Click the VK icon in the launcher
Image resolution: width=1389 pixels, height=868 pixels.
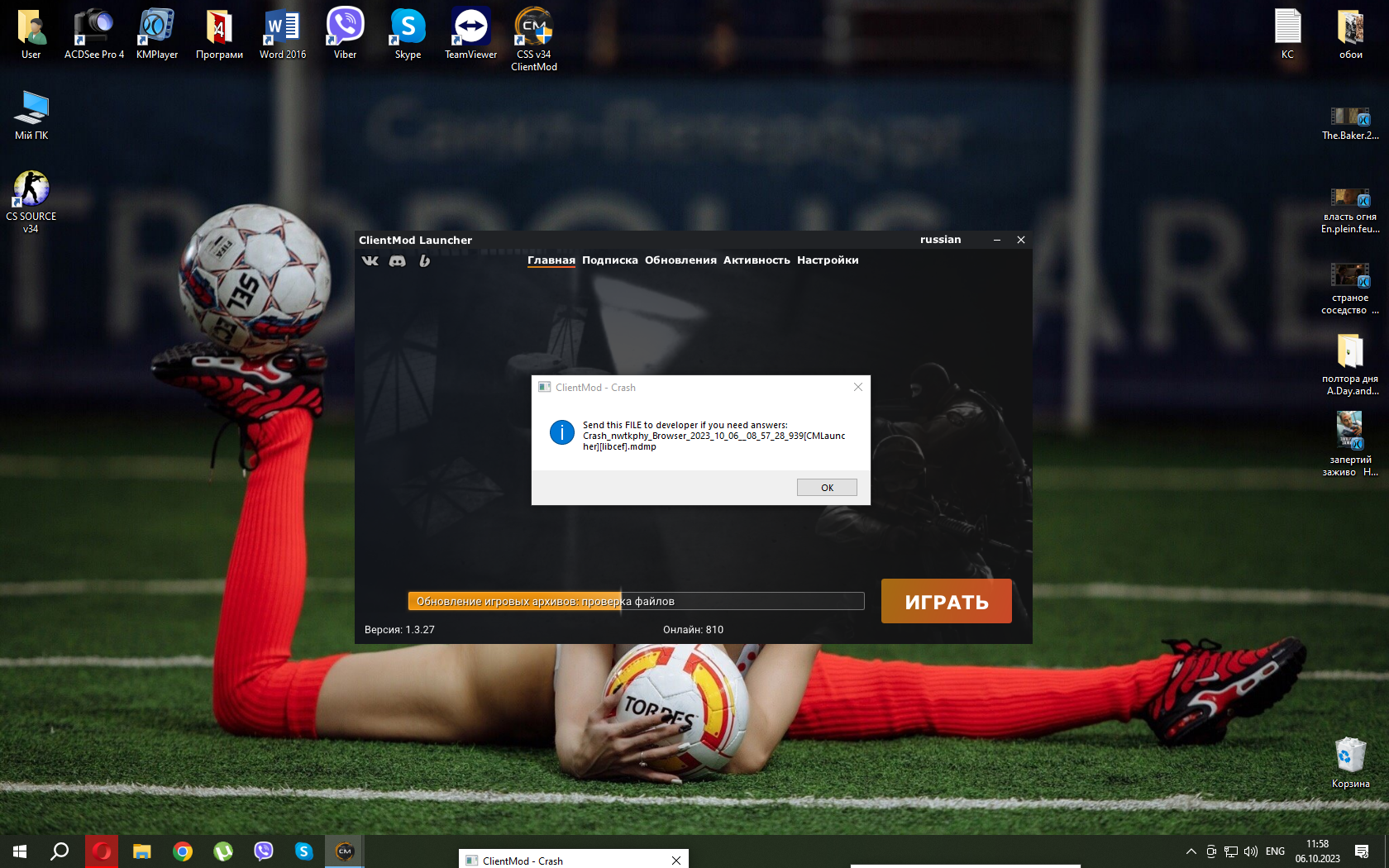[x=370, y=261]
